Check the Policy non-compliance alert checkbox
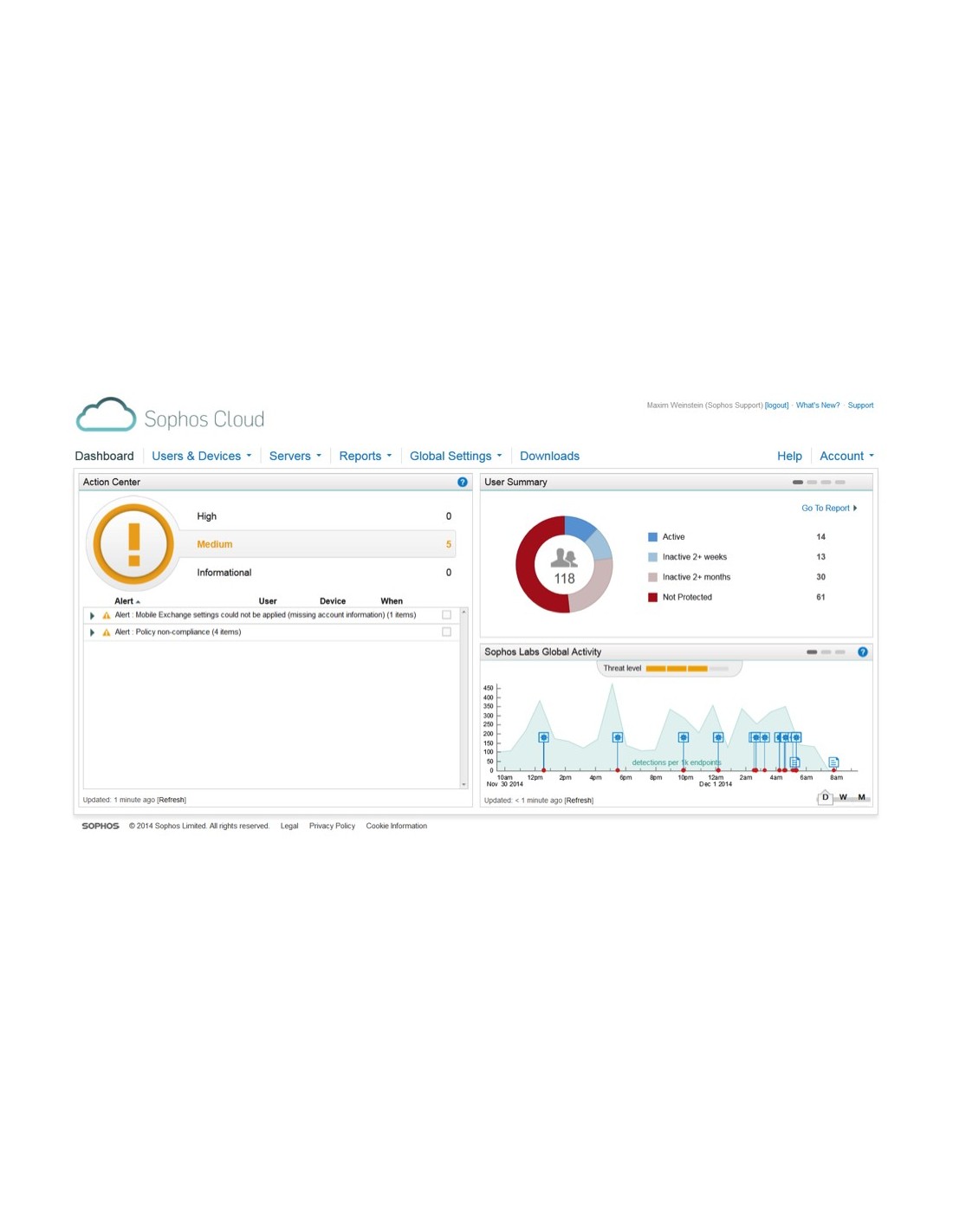Screen dimensions: 953x1232 click(x=447, y=632)
